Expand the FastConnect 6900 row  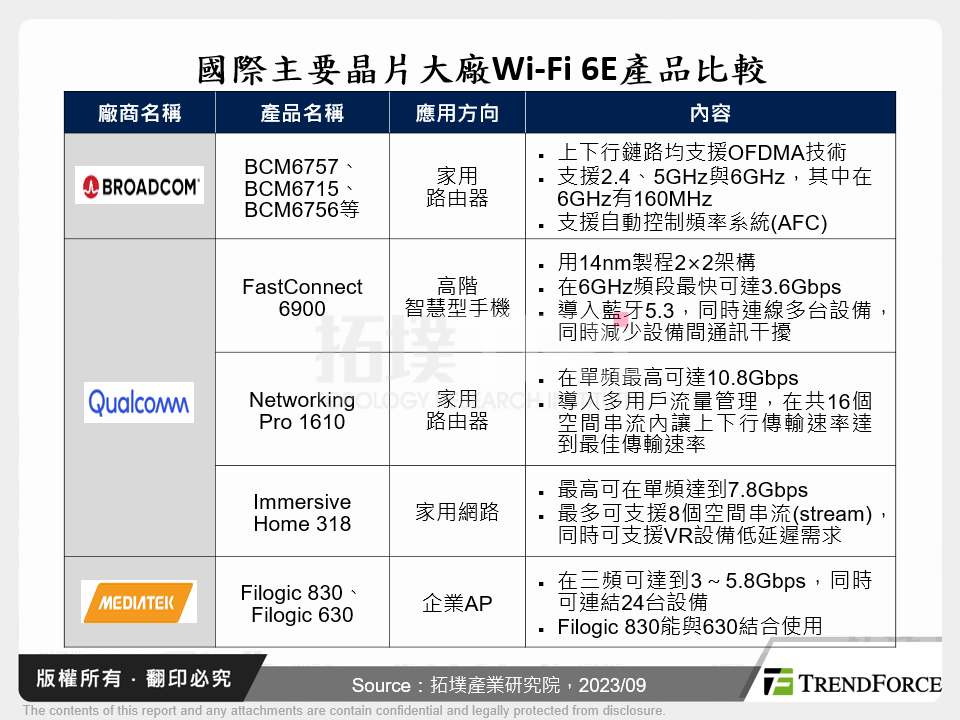click(x=301, y=297)
